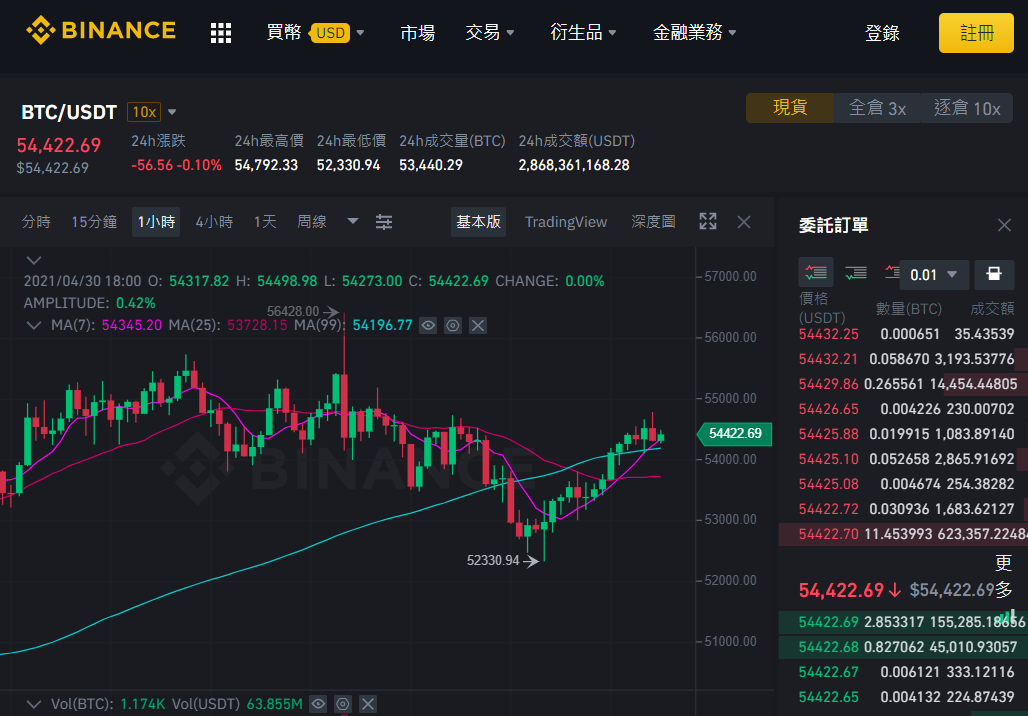Expand chart to fullscreen
This screenshot has width=1028, height=716.
point(708,222)
